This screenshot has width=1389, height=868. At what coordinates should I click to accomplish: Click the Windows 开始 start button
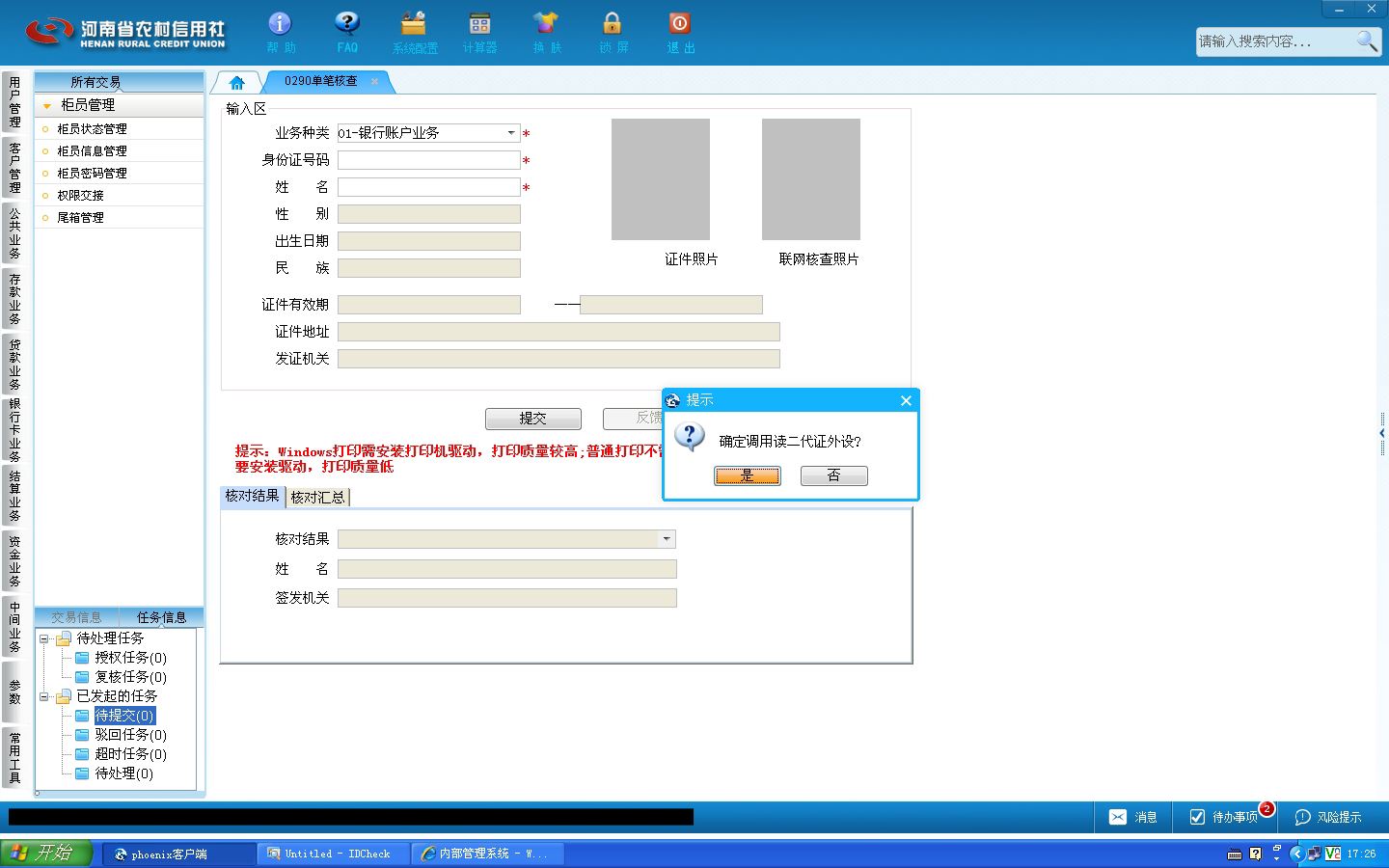(x=45, y=854)
